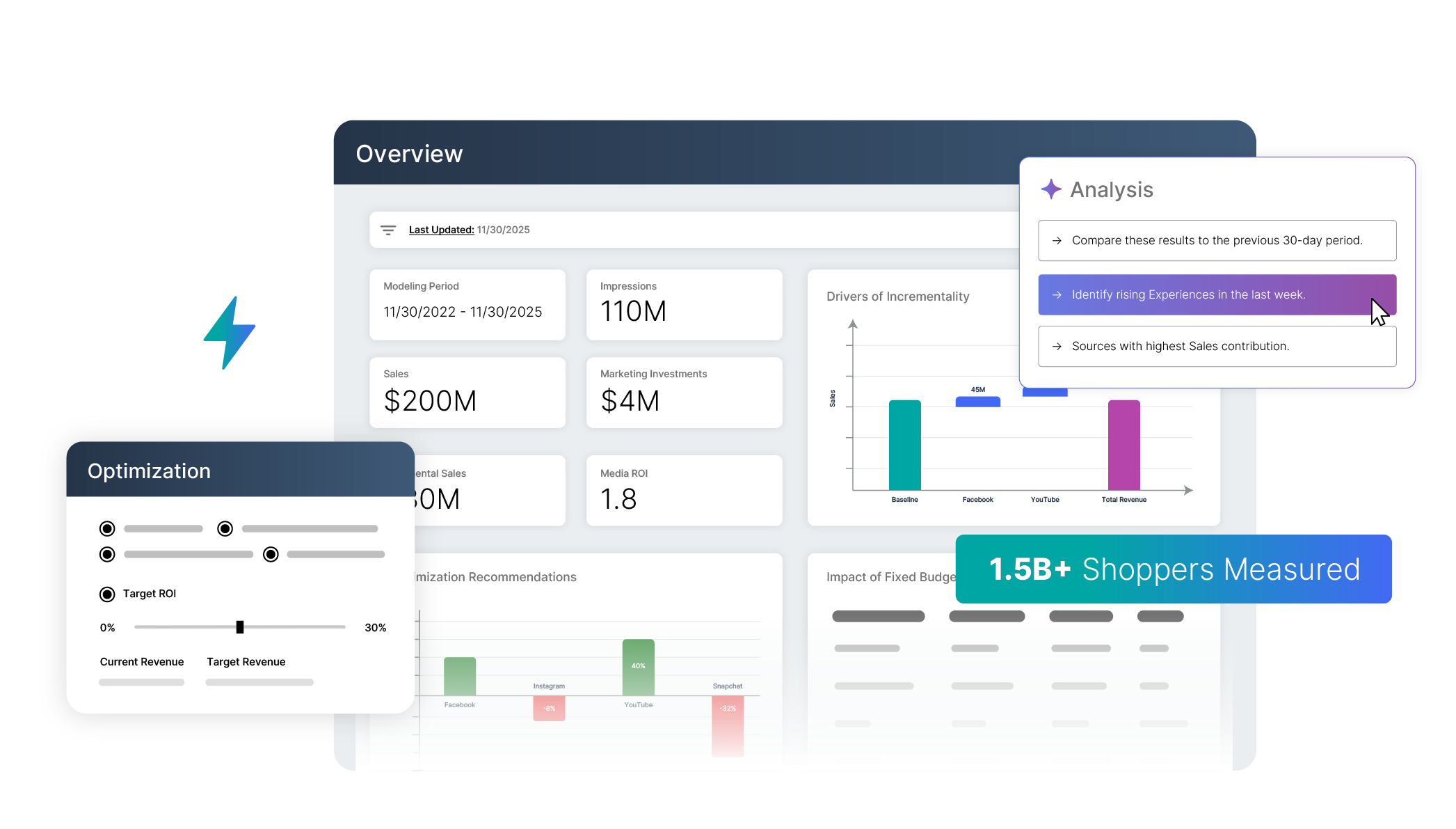Switch to the Overview tab
The height and width of the screenshot is (829, 1456).
pos(409,153)
